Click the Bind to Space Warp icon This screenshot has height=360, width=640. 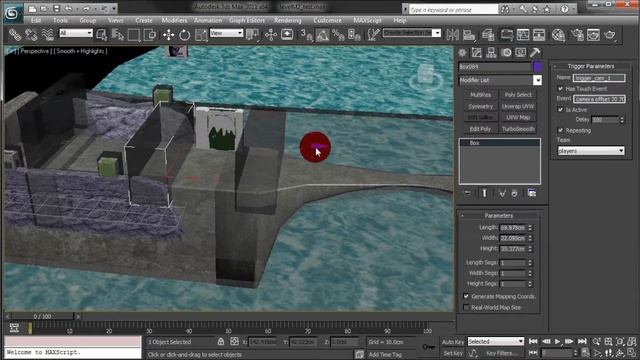[x=47, y=35]
